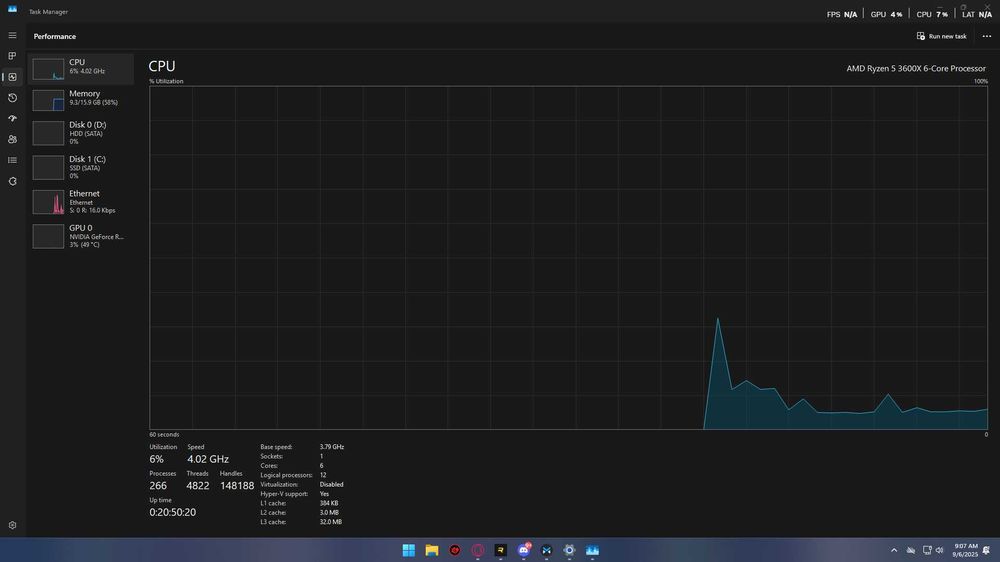Open the volume speaker tray icon
The width and height of the screenshot is (1000, 562).
pos(939,550)
